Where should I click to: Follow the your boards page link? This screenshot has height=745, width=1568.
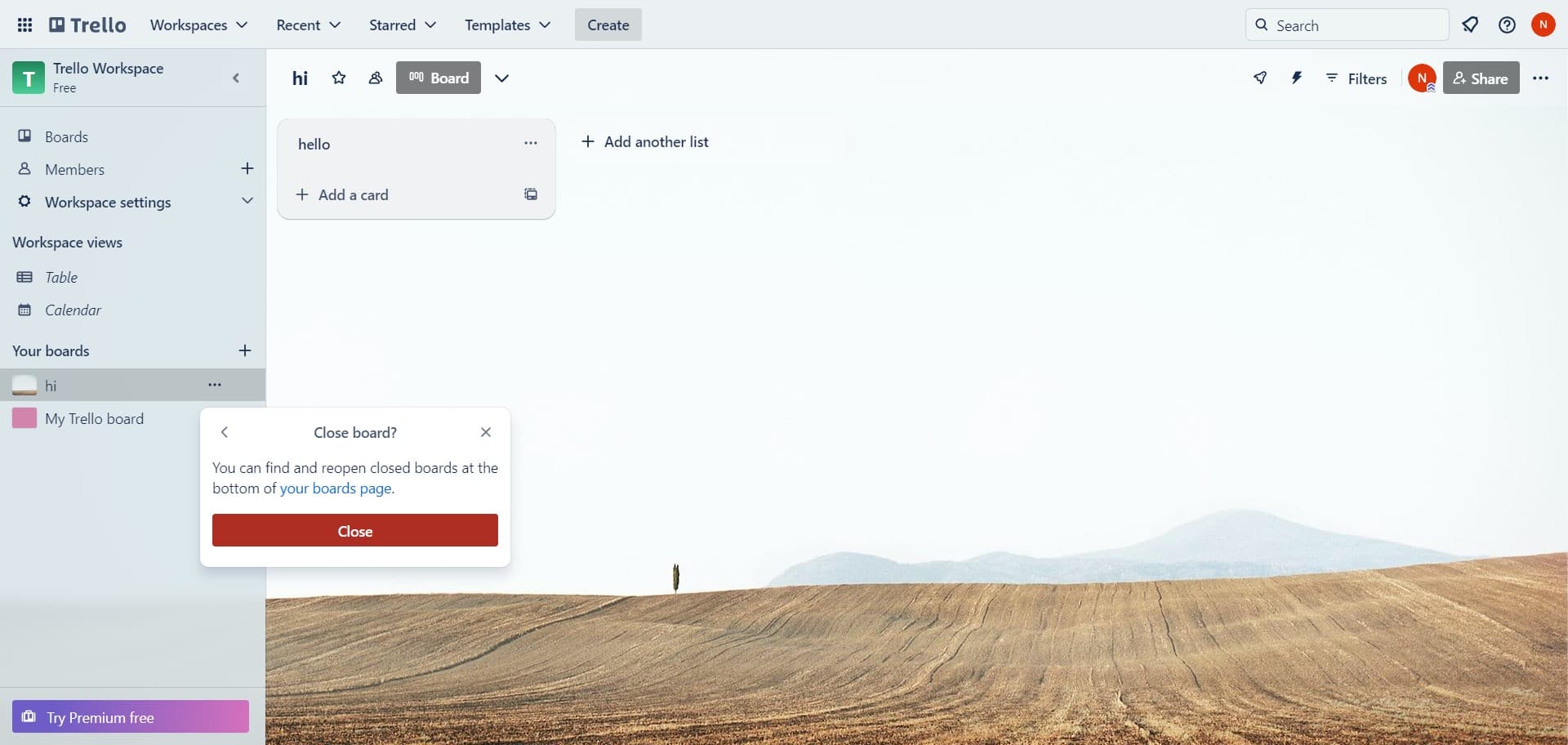click(x=336, y=488)
